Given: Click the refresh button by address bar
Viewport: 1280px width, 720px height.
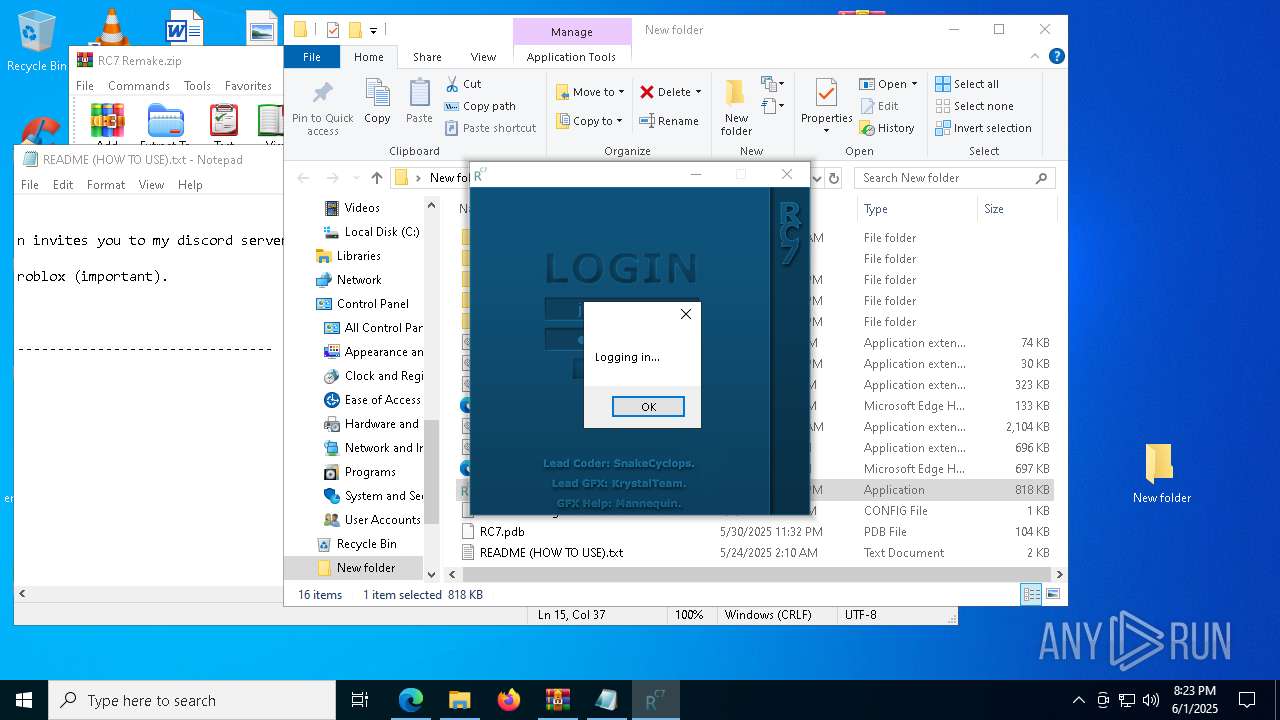Looking at the screenshot, I should (835, 178).
